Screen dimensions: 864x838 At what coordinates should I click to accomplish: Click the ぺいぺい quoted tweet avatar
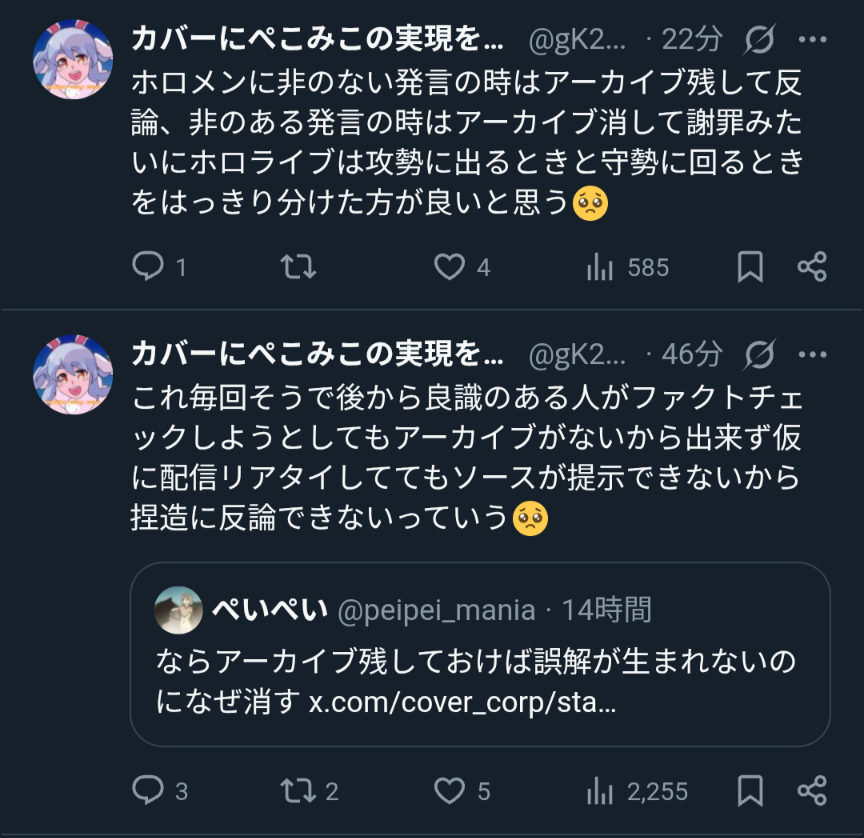click(179, 609)
